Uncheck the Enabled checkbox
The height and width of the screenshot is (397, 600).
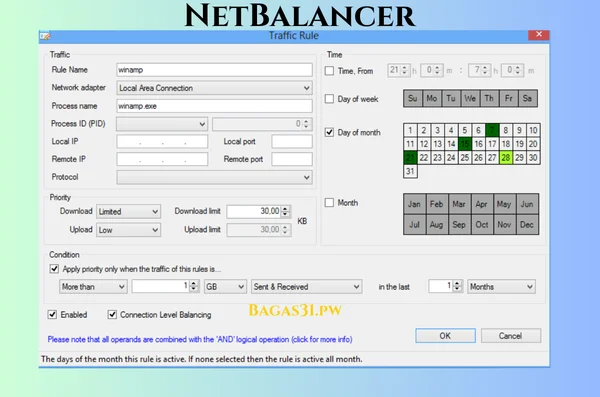pyautogui.click(x=52, y=315)
